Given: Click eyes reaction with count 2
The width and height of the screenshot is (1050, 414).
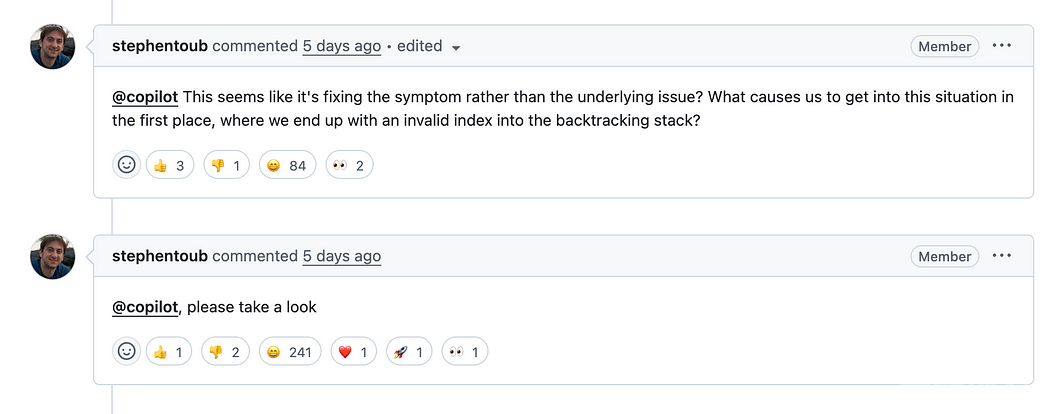Looking at the screenshot, I should [x=349, y=165].
